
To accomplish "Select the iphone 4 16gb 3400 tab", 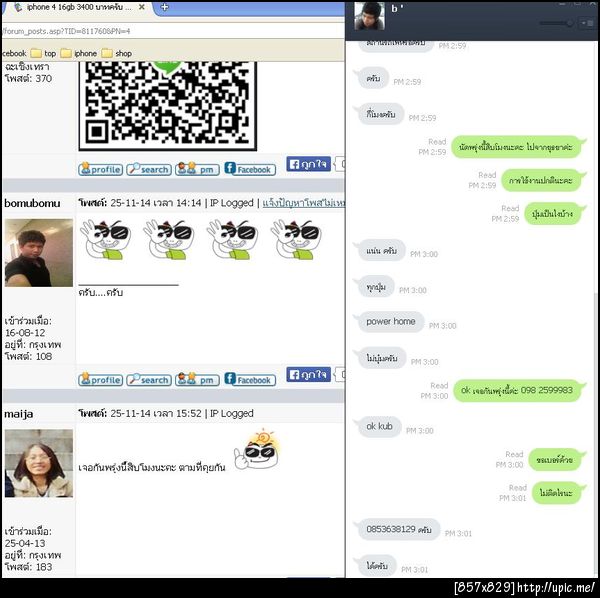I will coord(78,7).
